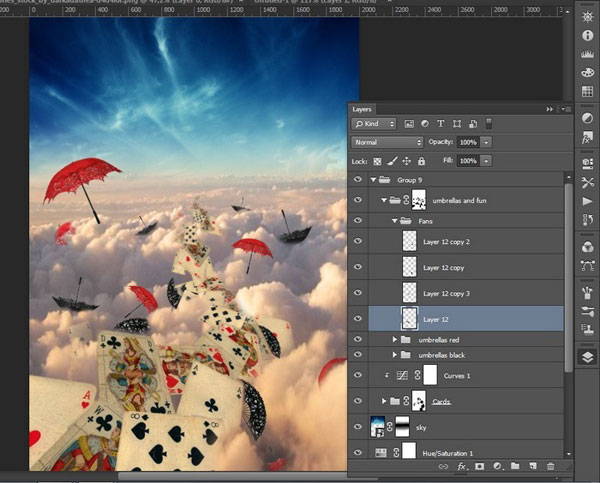
Task: Click the Opacity 100% value field
Action: click(x=468, y=142)
